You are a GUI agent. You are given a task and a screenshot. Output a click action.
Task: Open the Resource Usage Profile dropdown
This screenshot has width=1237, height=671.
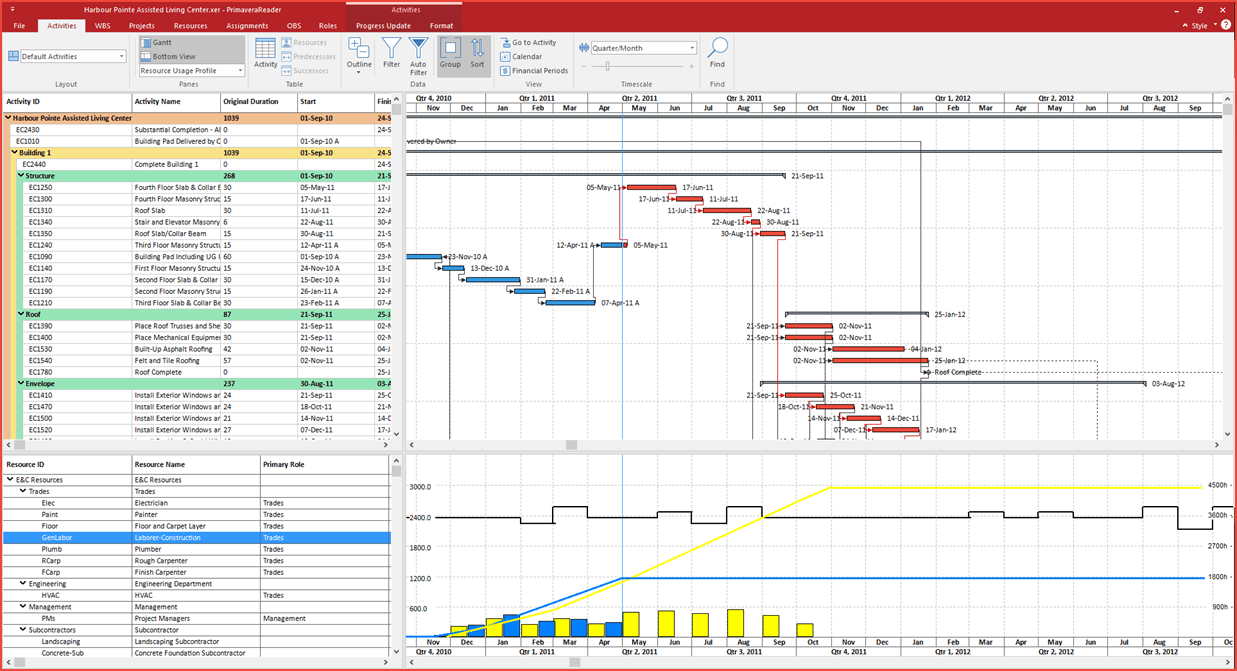click(240, 71)
